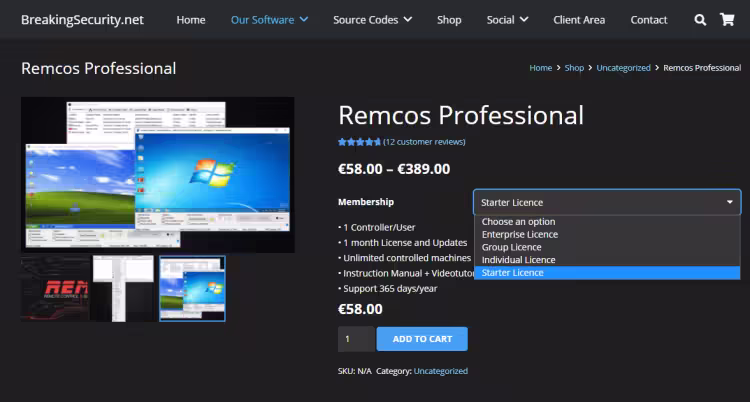Click the '1 Controller/User' bullet text
750x402 pixels.
(377, 227)
